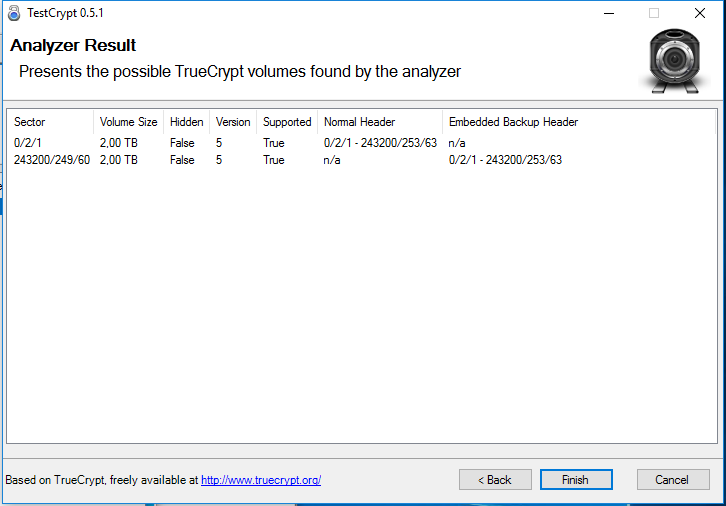This screenshot has width=726, height=506.
Task: Click the Normal Header column header
Action: point(380,122)
